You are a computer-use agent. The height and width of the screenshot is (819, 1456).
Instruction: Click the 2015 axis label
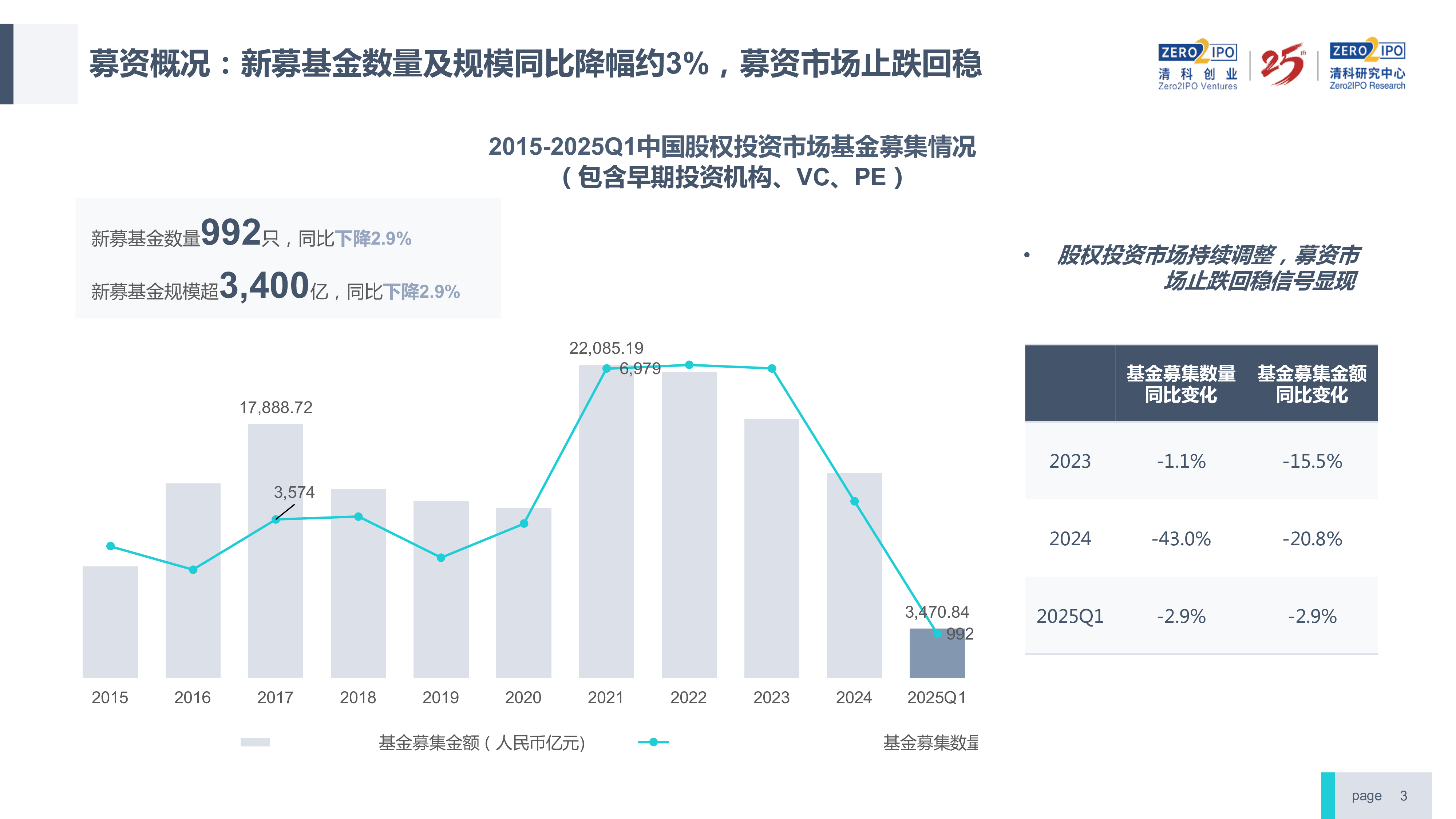click(110, 697)
